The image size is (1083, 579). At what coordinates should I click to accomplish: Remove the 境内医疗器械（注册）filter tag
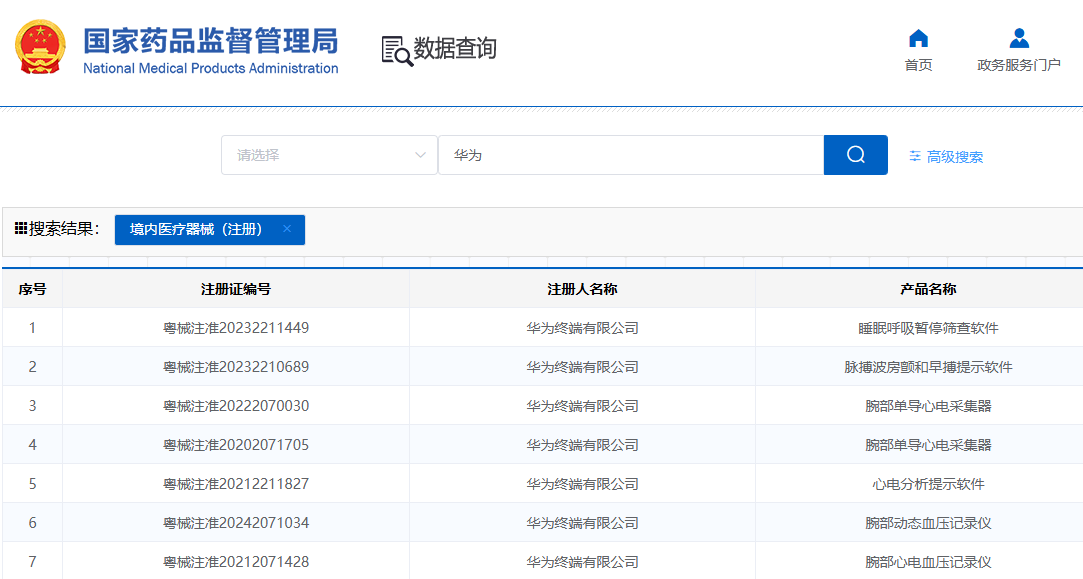[x=287, y=229]
